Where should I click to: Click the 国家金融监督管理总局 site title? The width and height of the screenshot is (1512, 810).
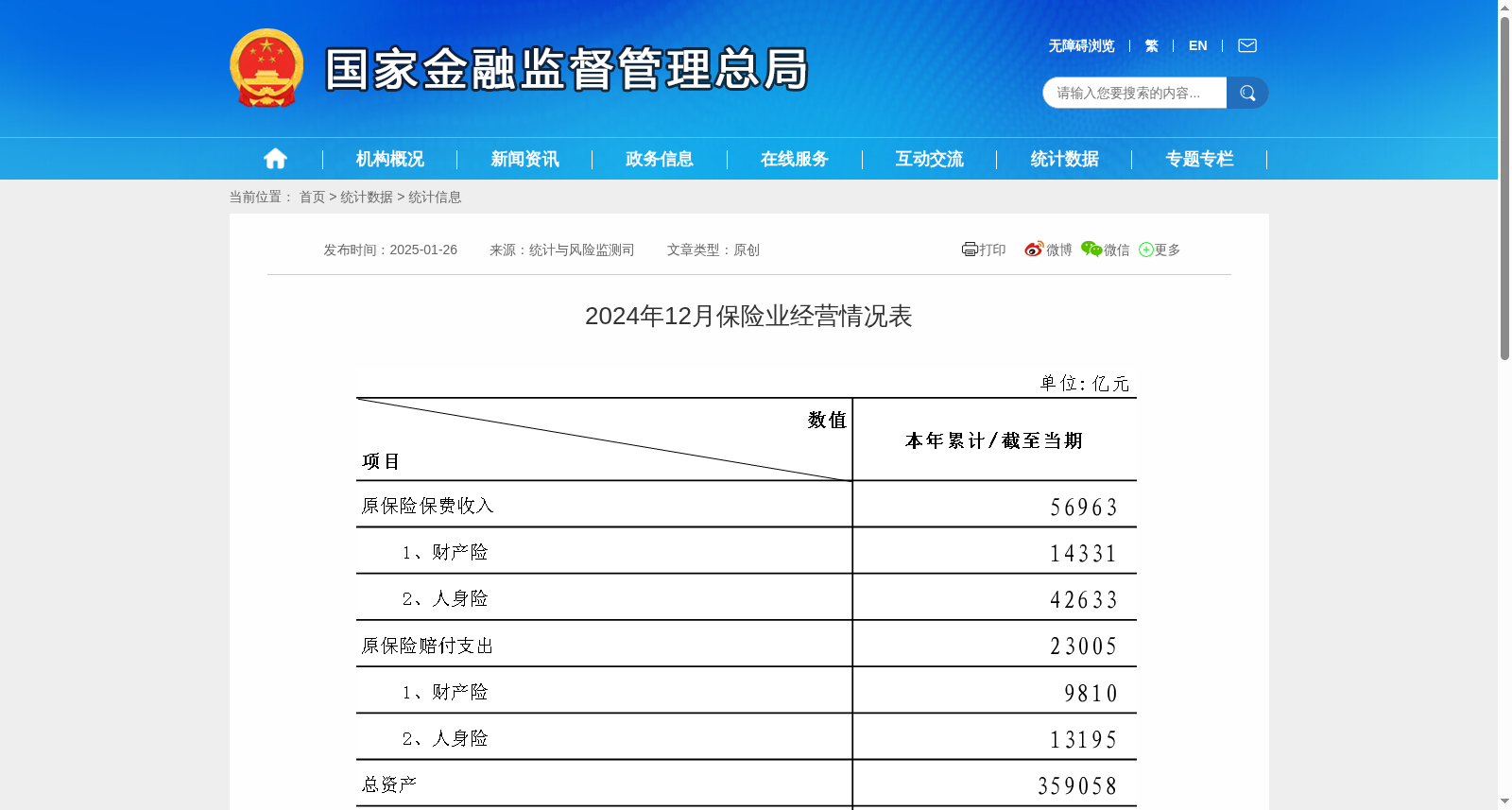pos(567,69)
